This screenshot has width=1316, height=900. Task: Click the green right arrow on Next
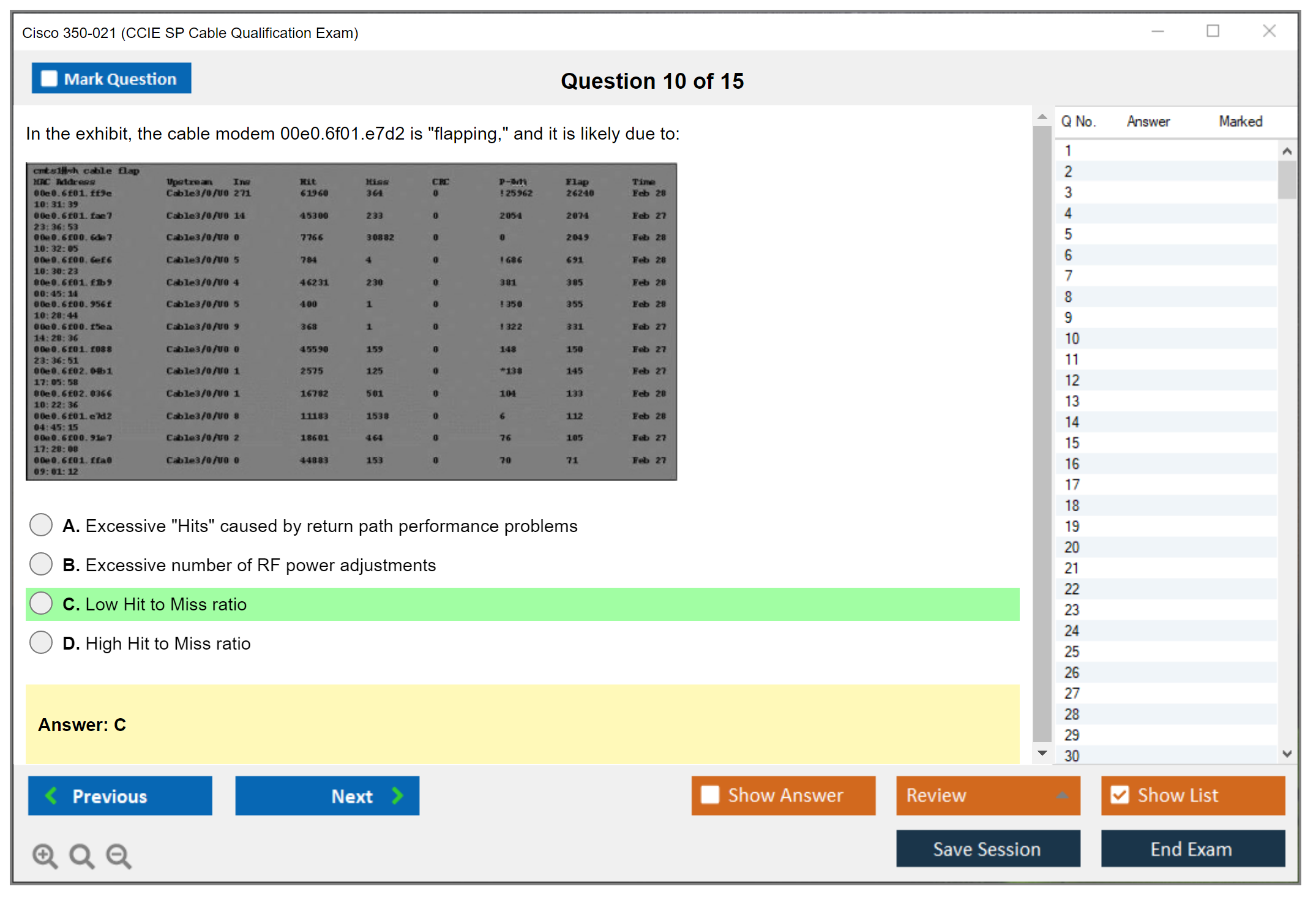click(x=397, y=795)
